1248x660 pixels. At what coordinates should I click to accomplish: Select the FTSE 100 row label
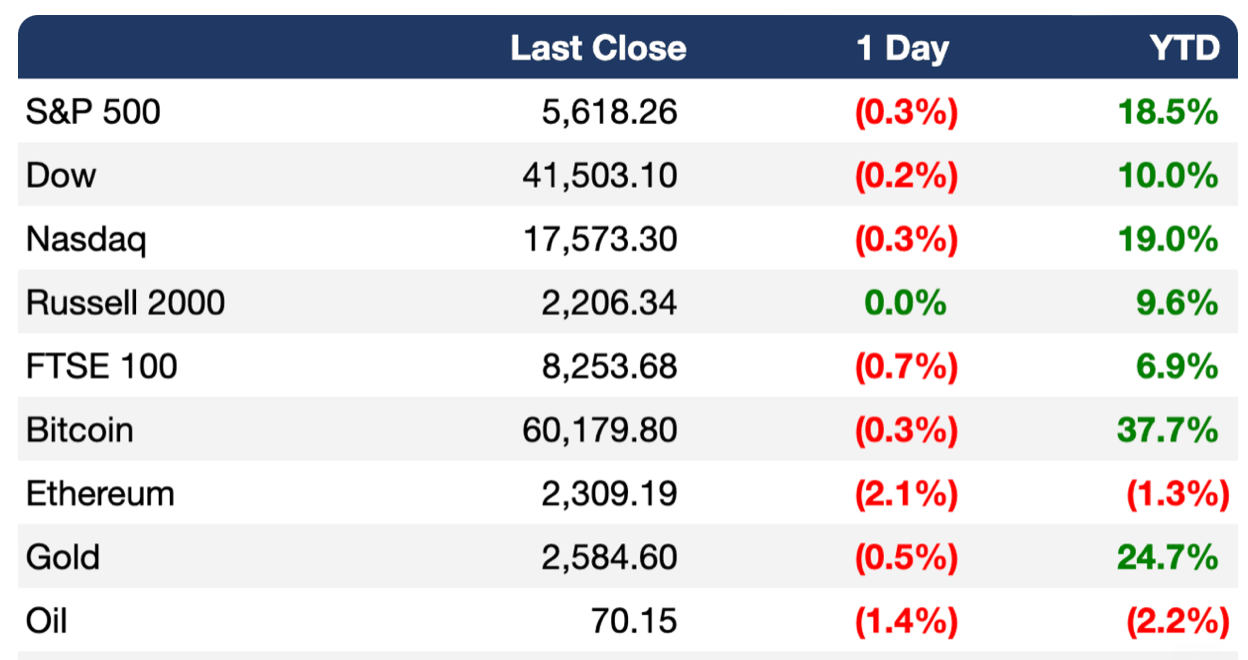(101, 366)
